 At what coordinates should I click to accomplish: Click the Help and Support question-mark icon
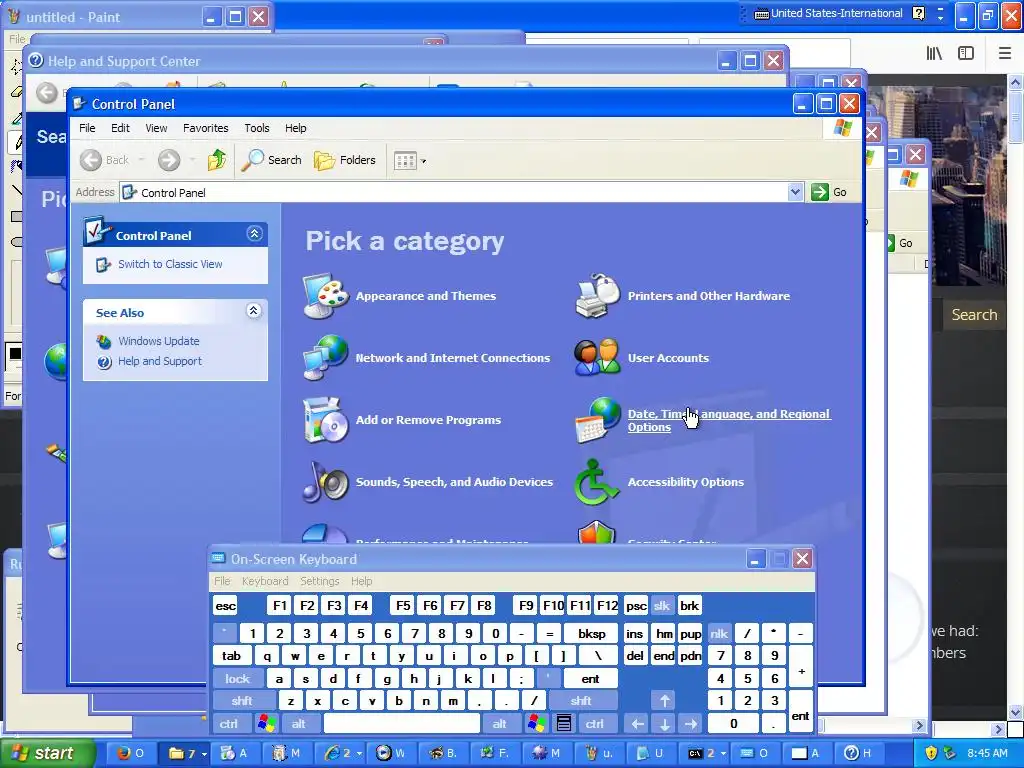(x=104, y=361)
